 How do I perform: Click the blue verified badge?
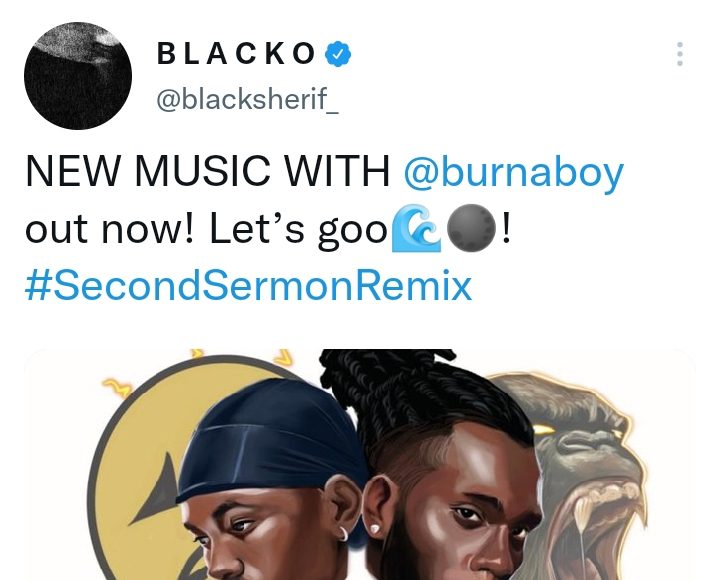[338, 54]
